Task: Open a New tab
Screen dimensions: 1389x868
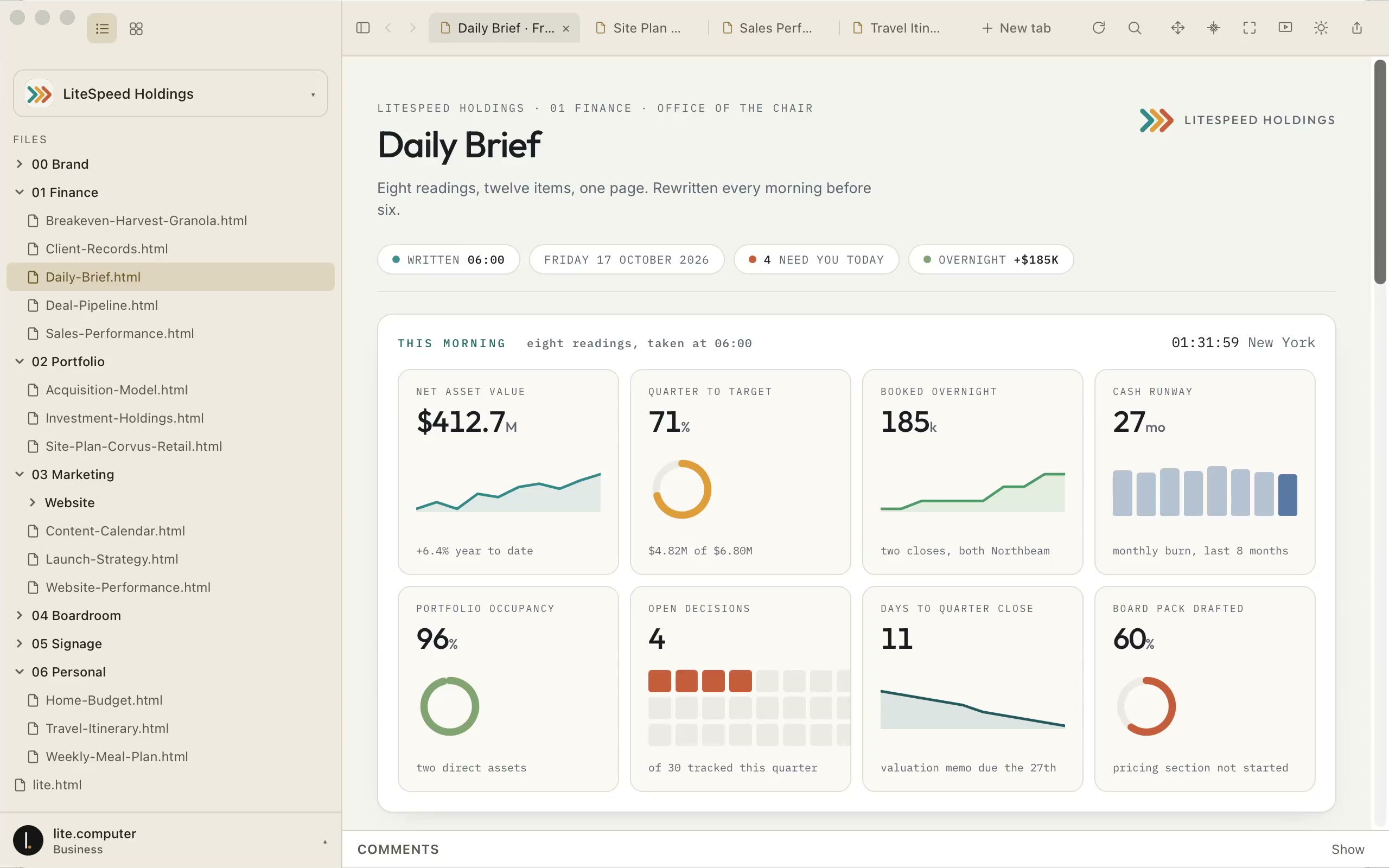Action: [x=1016, y=28]
